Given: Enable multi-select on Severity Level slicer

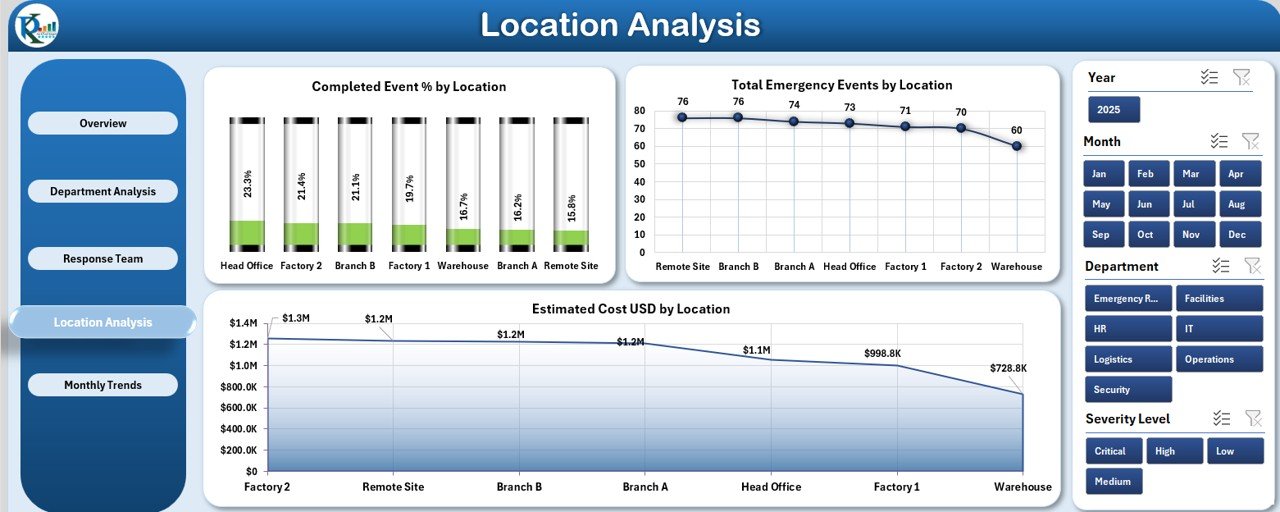Looking at the screenshot, I should (x=1220, y=418).
